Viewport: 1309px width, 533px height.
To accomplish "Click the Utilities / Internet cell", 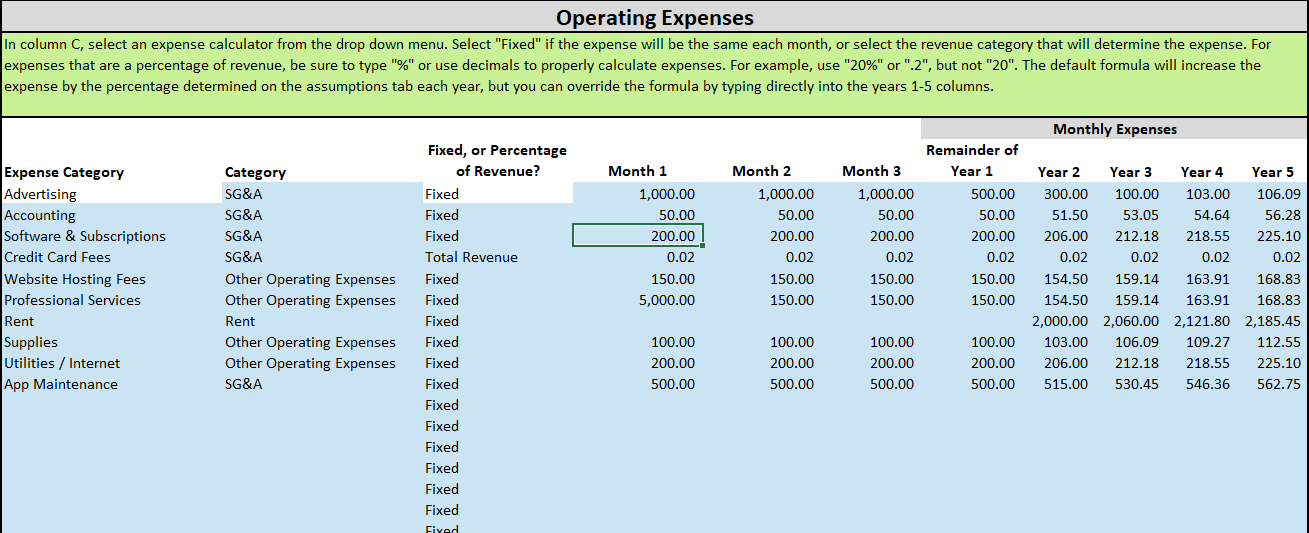I will (112, 363).
